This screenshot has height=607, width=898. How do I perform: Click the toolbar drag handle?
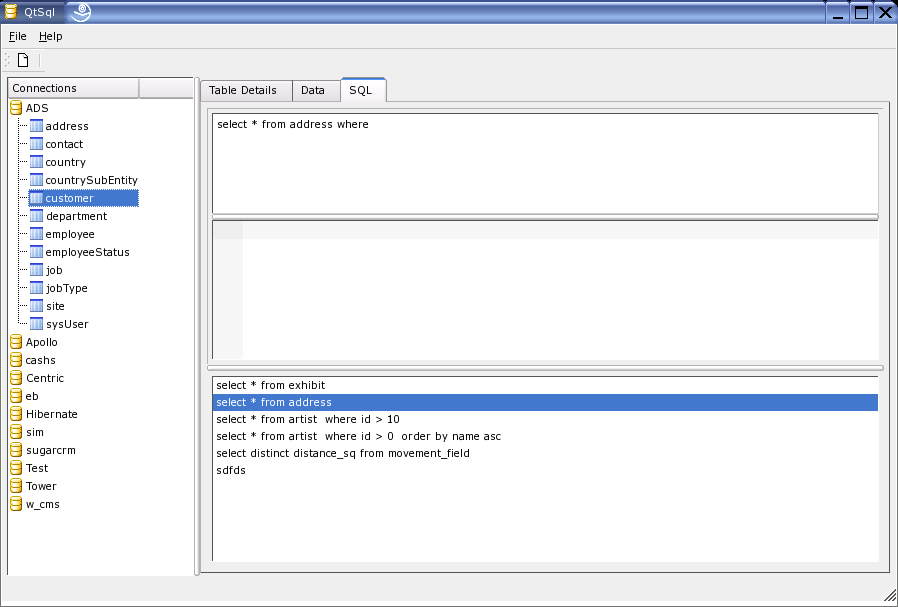7,60
